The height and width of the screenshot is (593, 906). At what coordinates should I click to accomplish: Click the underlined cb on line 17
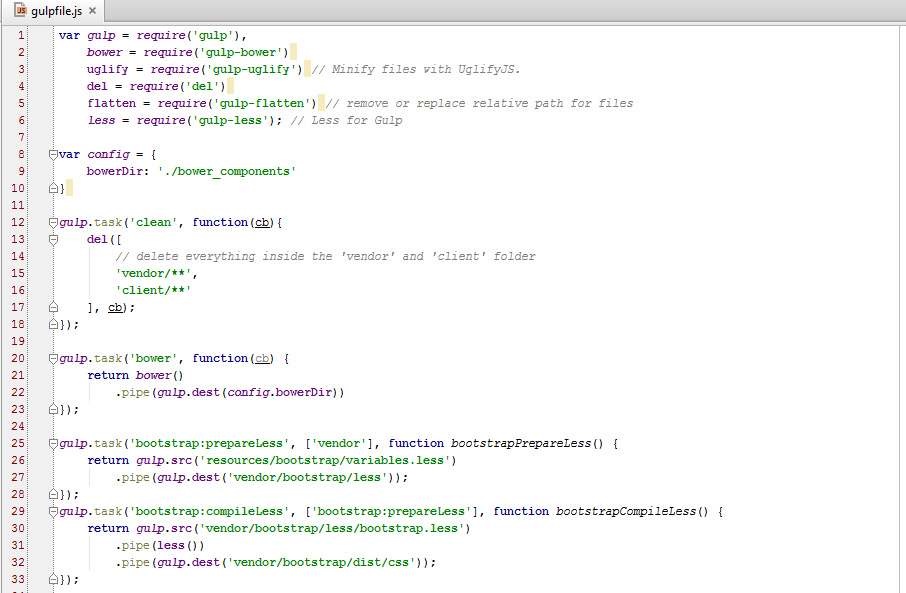click(x=115, y=307)
